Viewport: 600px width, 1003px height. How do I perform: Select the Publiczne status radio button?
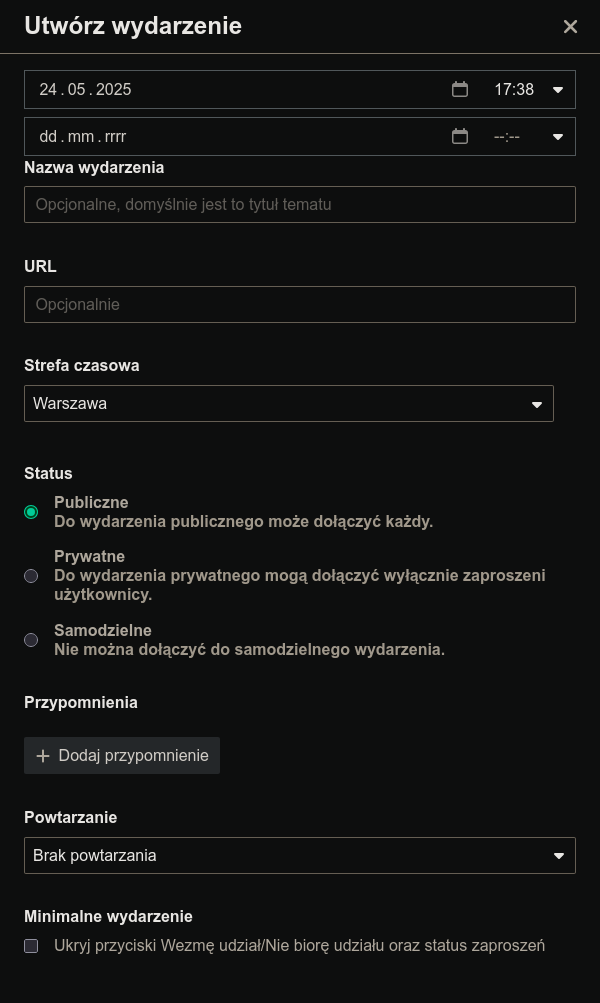click(31, 512)
